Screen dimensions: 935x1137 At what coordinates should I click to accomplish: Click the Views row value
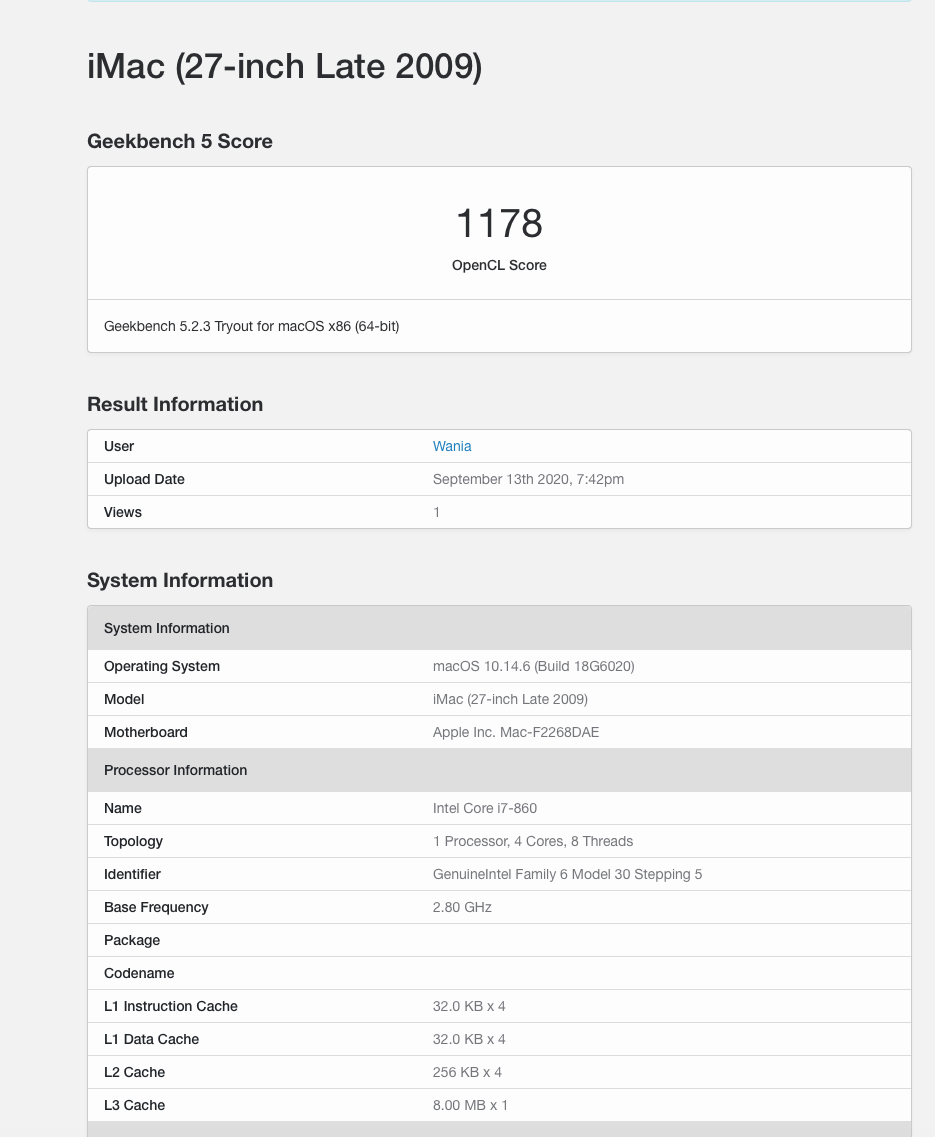(437, 512)
